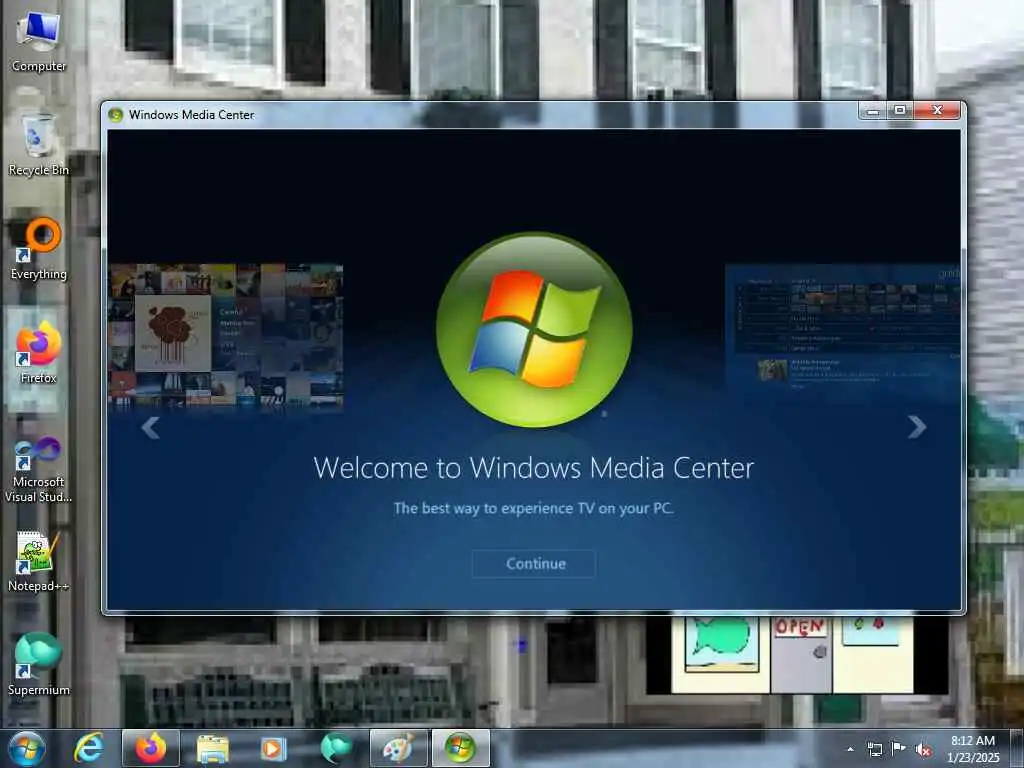The width and height of the screenshot is (1024, 768).
Task: Launch Internet Explorer from the taskbar
Action: coord(89,748)
